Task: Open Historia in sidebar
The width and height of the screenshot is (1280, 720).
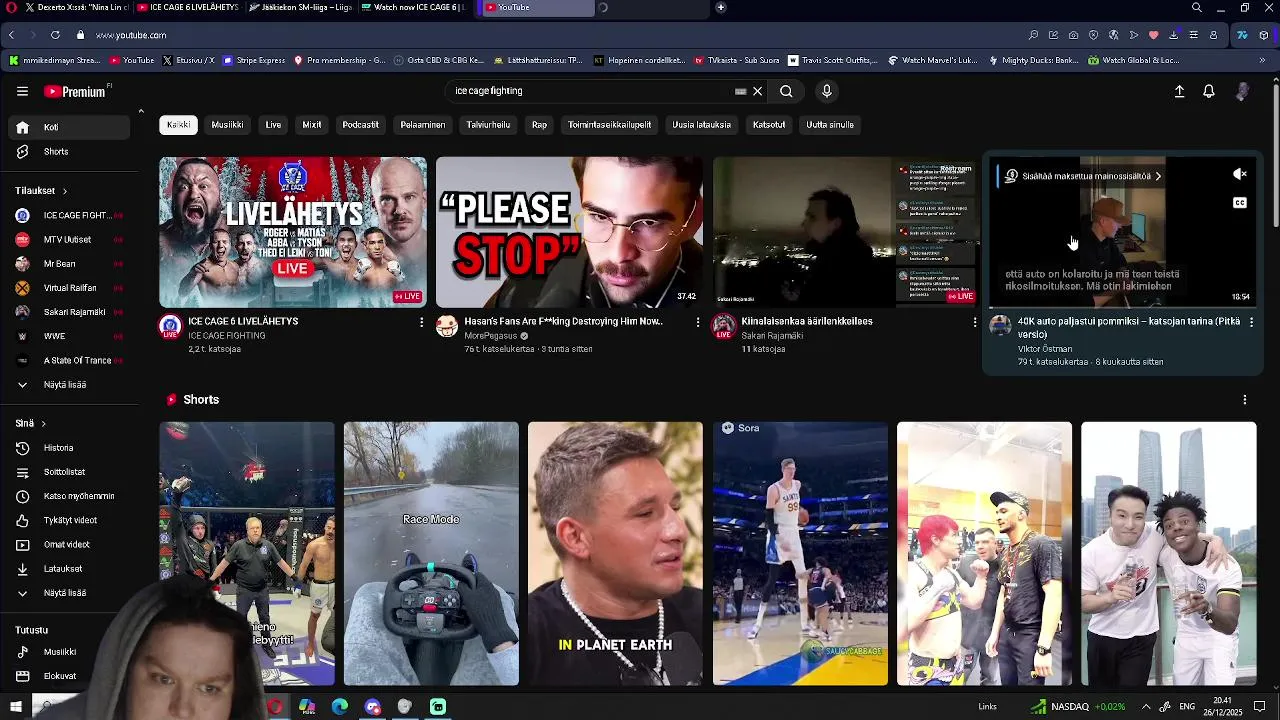Action: (69, 448)
